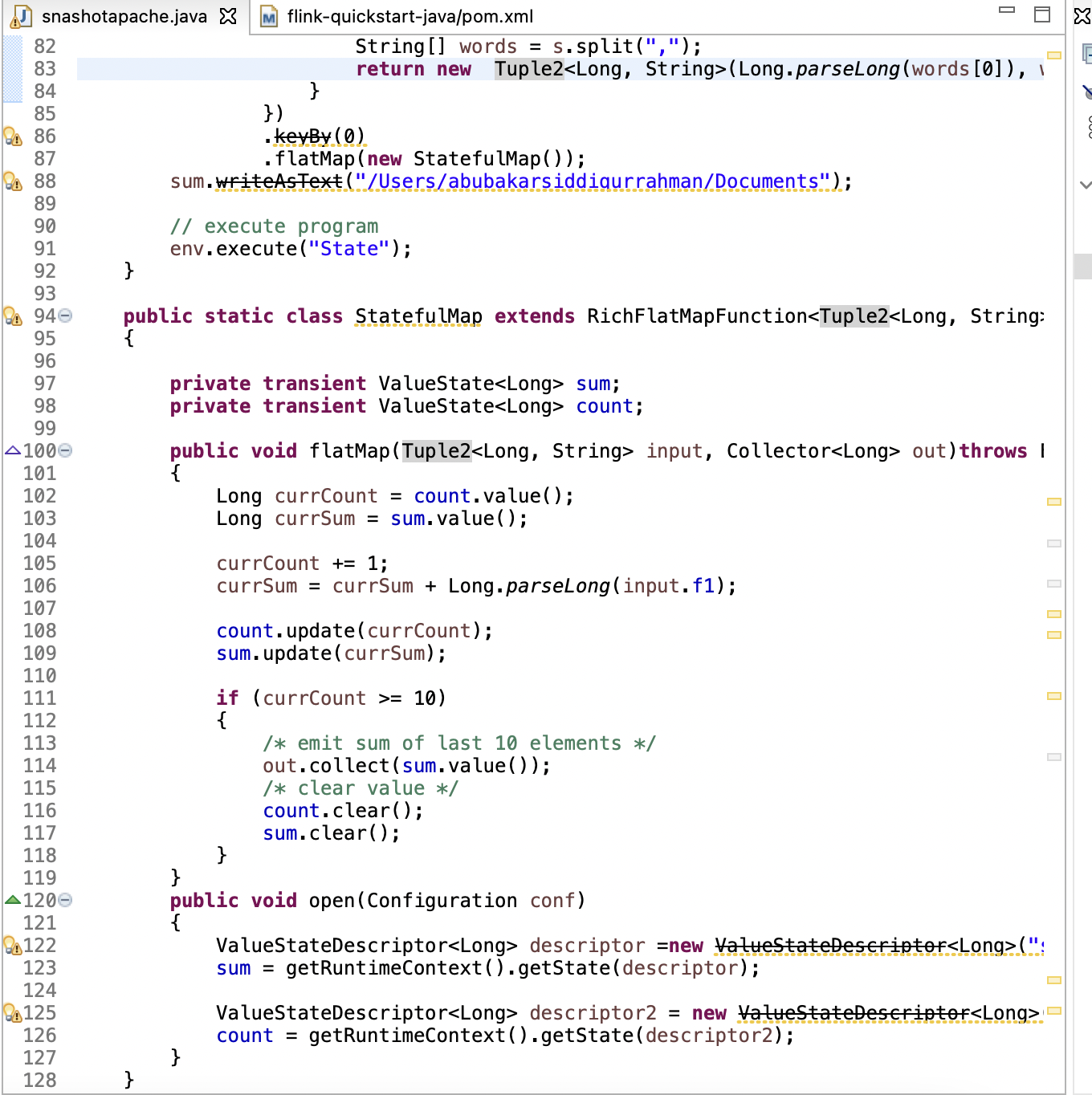Close the snashotapache.java editor tab
This screenshot has height=1095, width=1092.
(228, 16)
